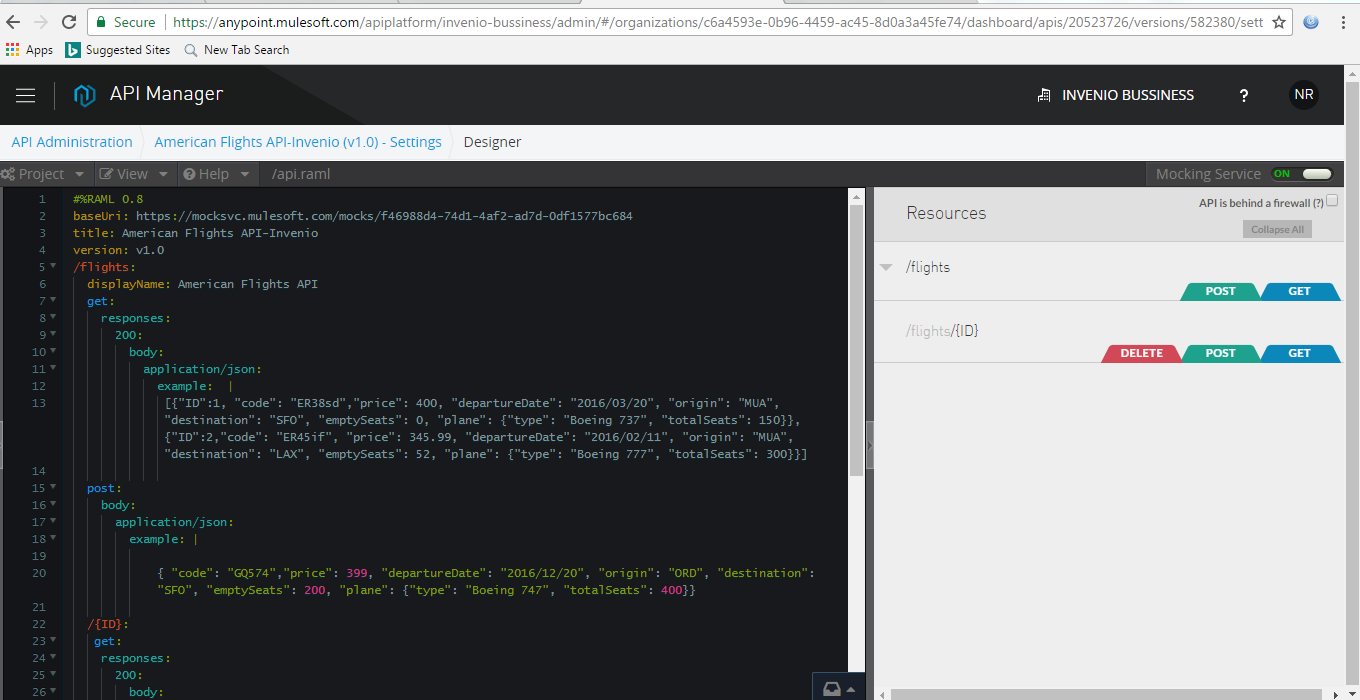Open the View dropdown menu

tap(134, 174)
